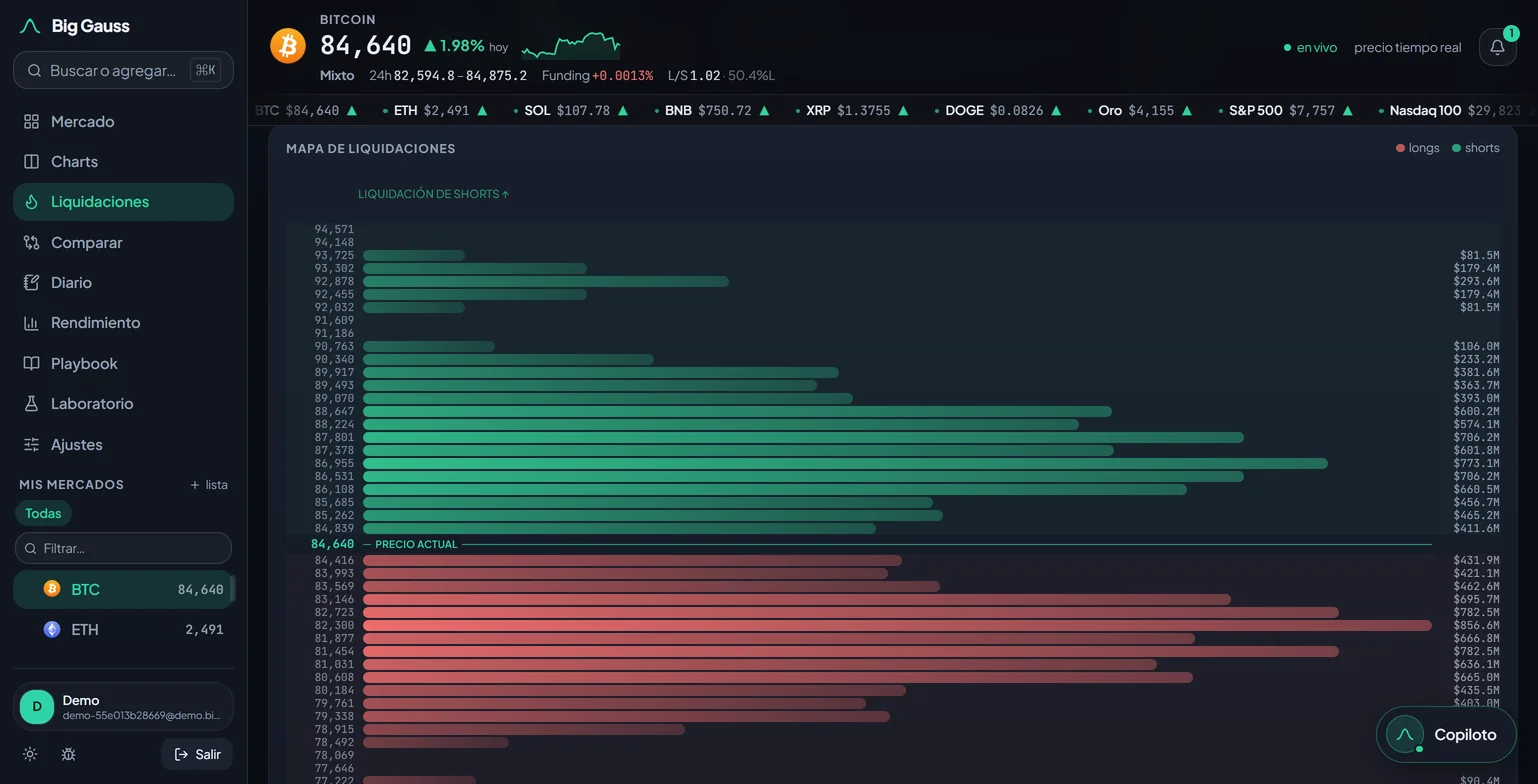
Task: Click the Bitcoin price sparkline chart
Action: coord(571,45)
